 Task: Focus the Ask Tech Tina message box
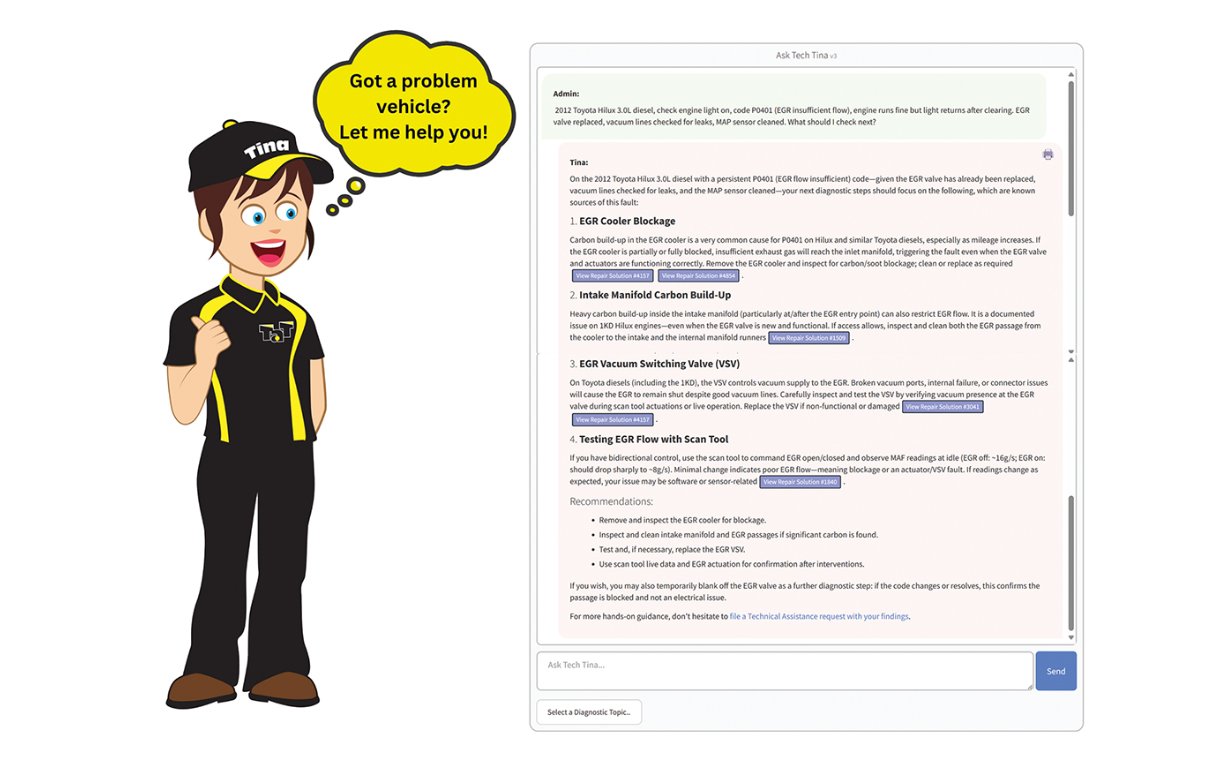784,671
